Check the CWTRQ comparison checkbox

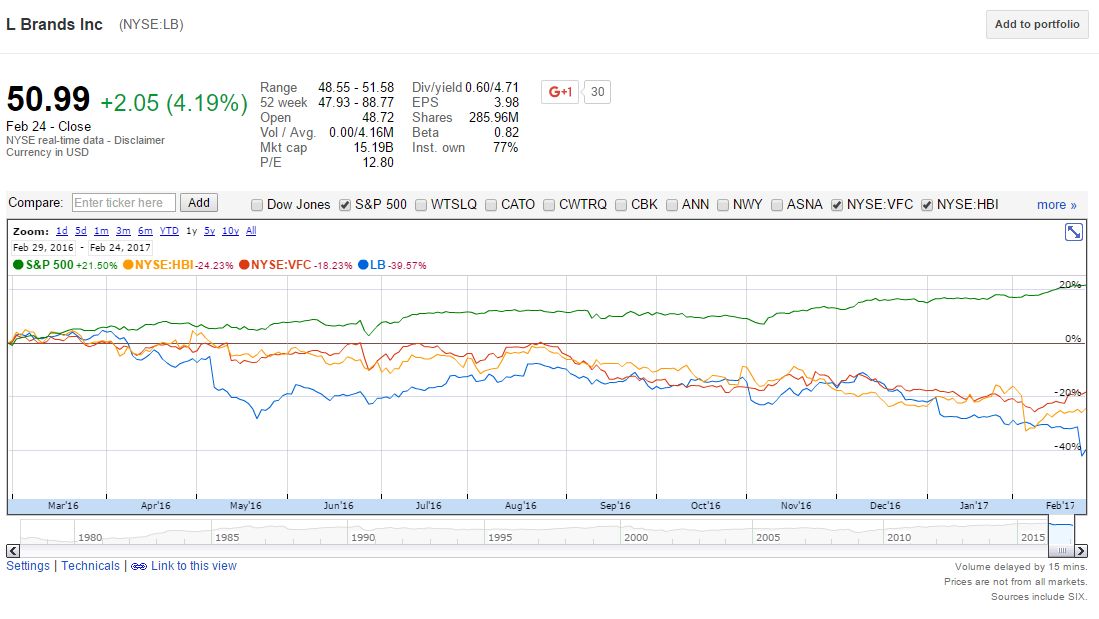pos(549,205)
